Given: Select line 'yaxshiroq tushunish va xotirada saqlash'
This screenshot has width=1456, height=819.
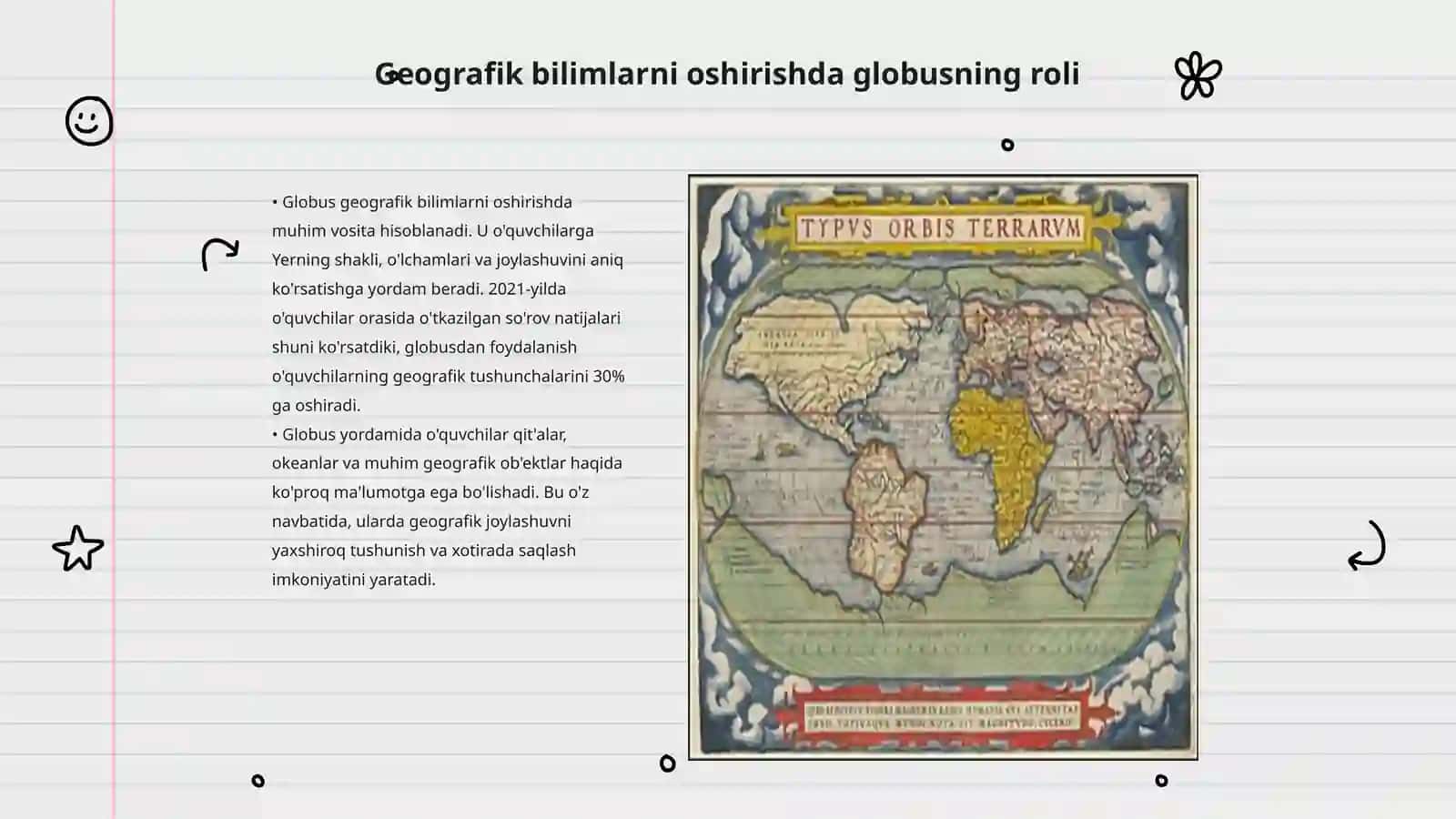Looking at the screenshot, I should [424, 551].
